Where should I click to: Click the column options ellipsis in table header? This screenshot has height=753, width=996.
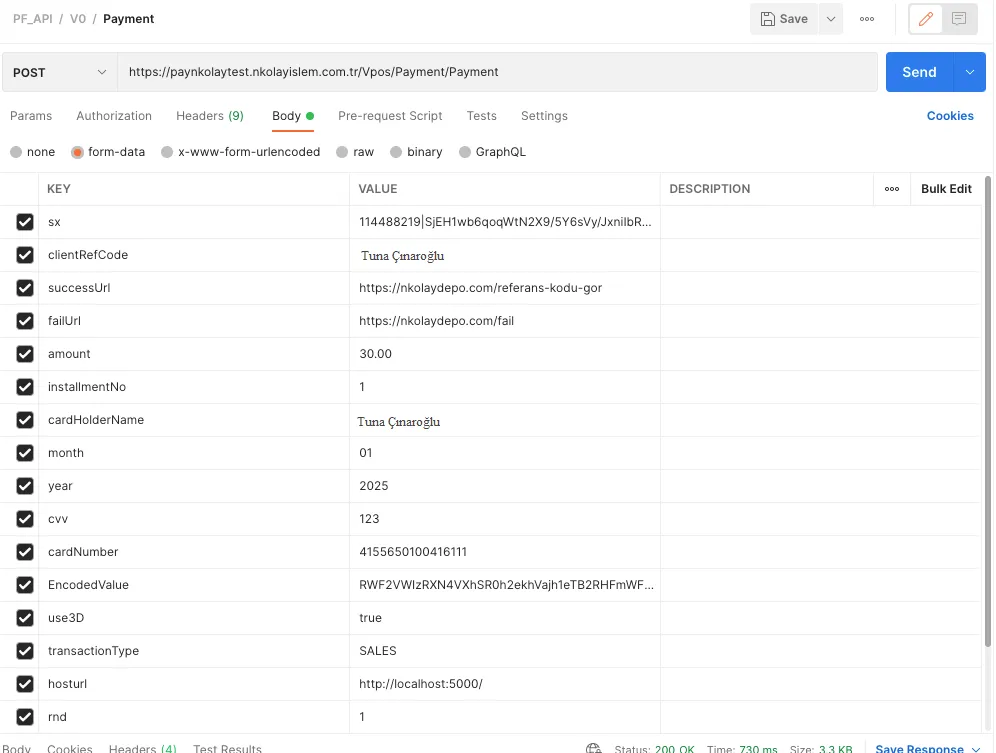click(892, 189)
